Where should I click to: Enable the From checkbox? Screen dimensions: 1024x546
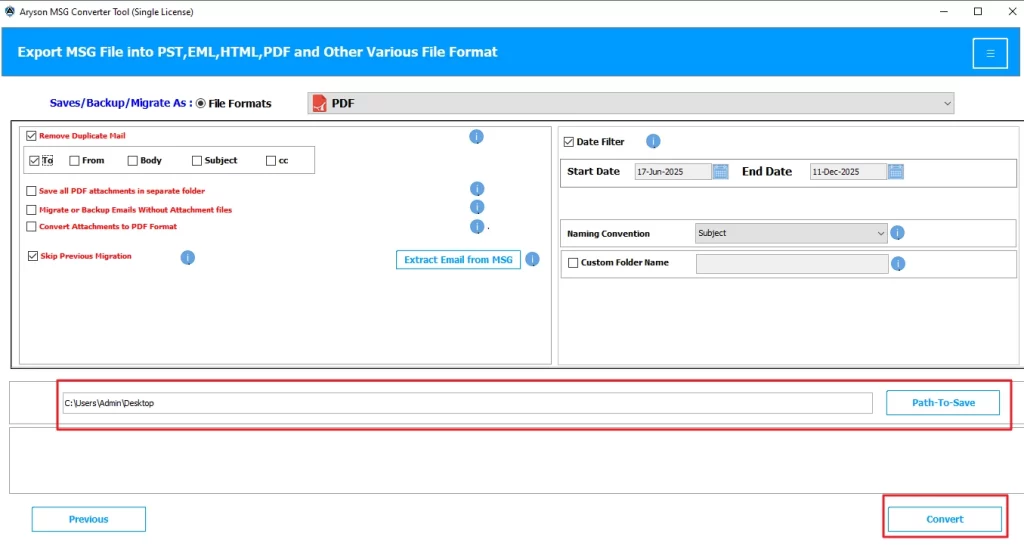click(x=74, y=161)
